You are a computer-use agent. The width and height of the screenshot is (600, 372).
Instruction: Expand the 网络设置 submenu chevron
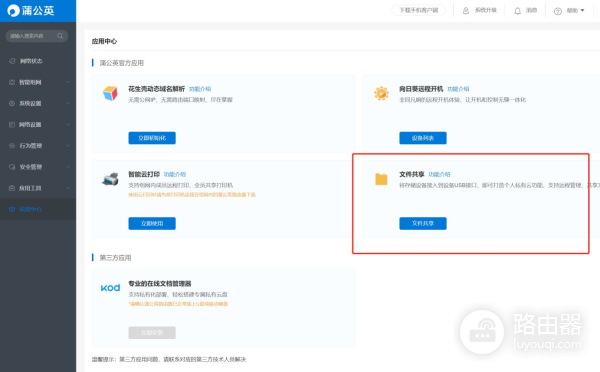[68, 124]
